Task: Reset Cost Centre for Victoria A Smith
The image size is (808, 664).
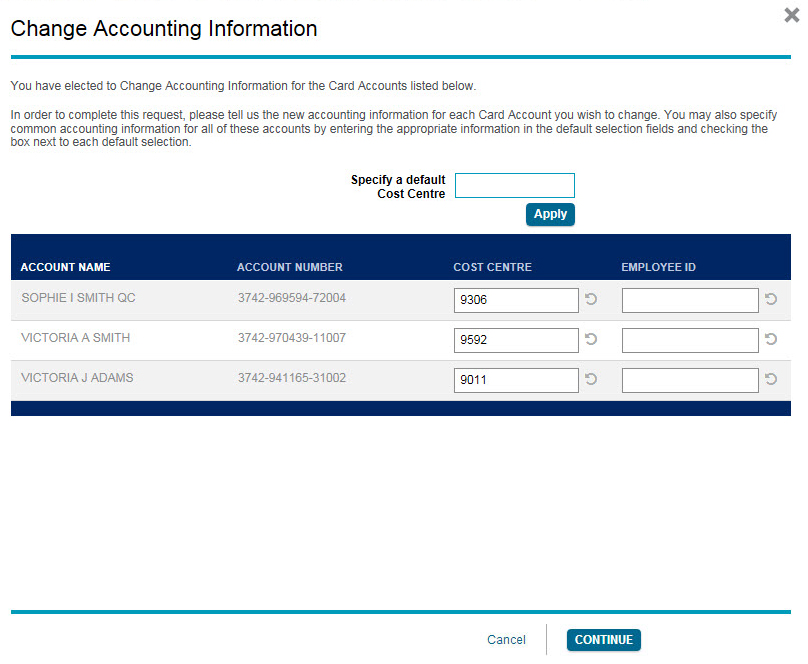Action: pos(591,339)
